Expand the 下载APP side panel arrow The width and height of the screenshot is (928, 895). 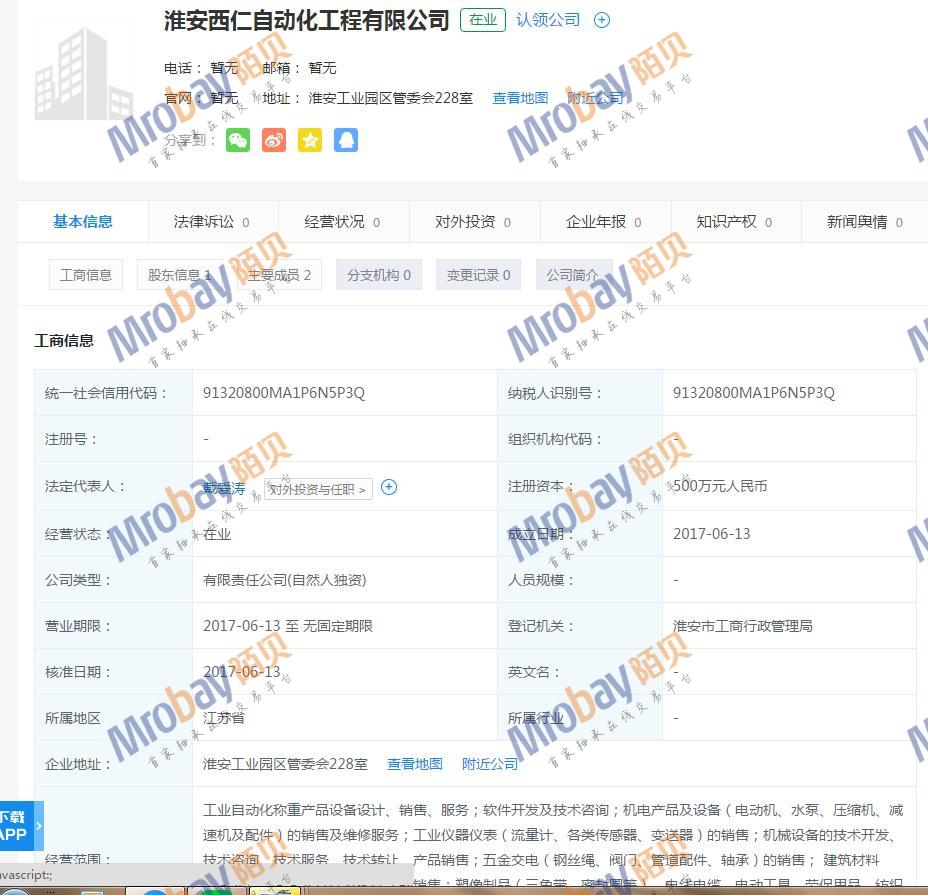[39, 826]
